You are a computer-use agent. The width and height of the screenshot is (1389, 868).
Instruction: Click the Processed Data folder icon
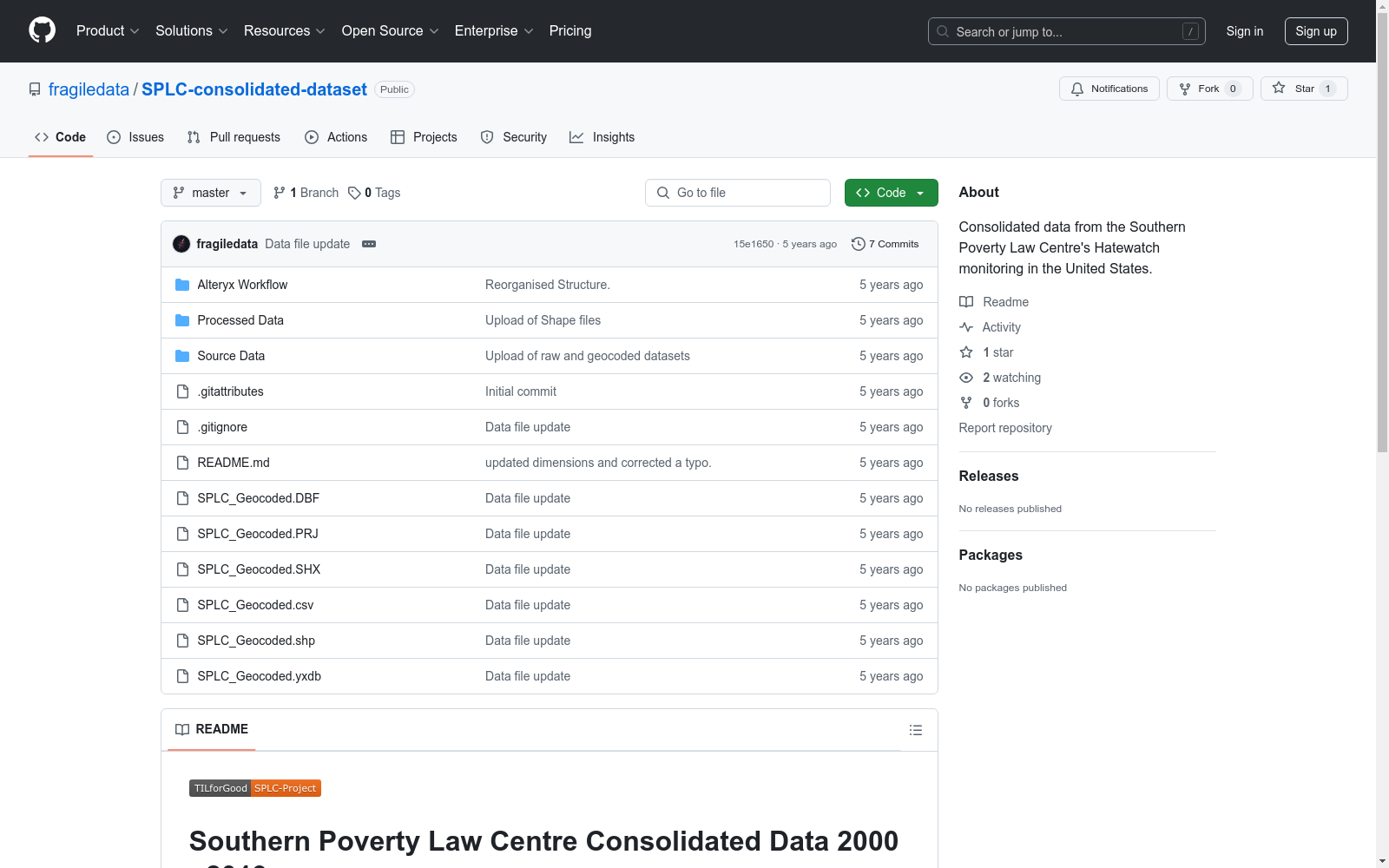click(x=182, y=320)
